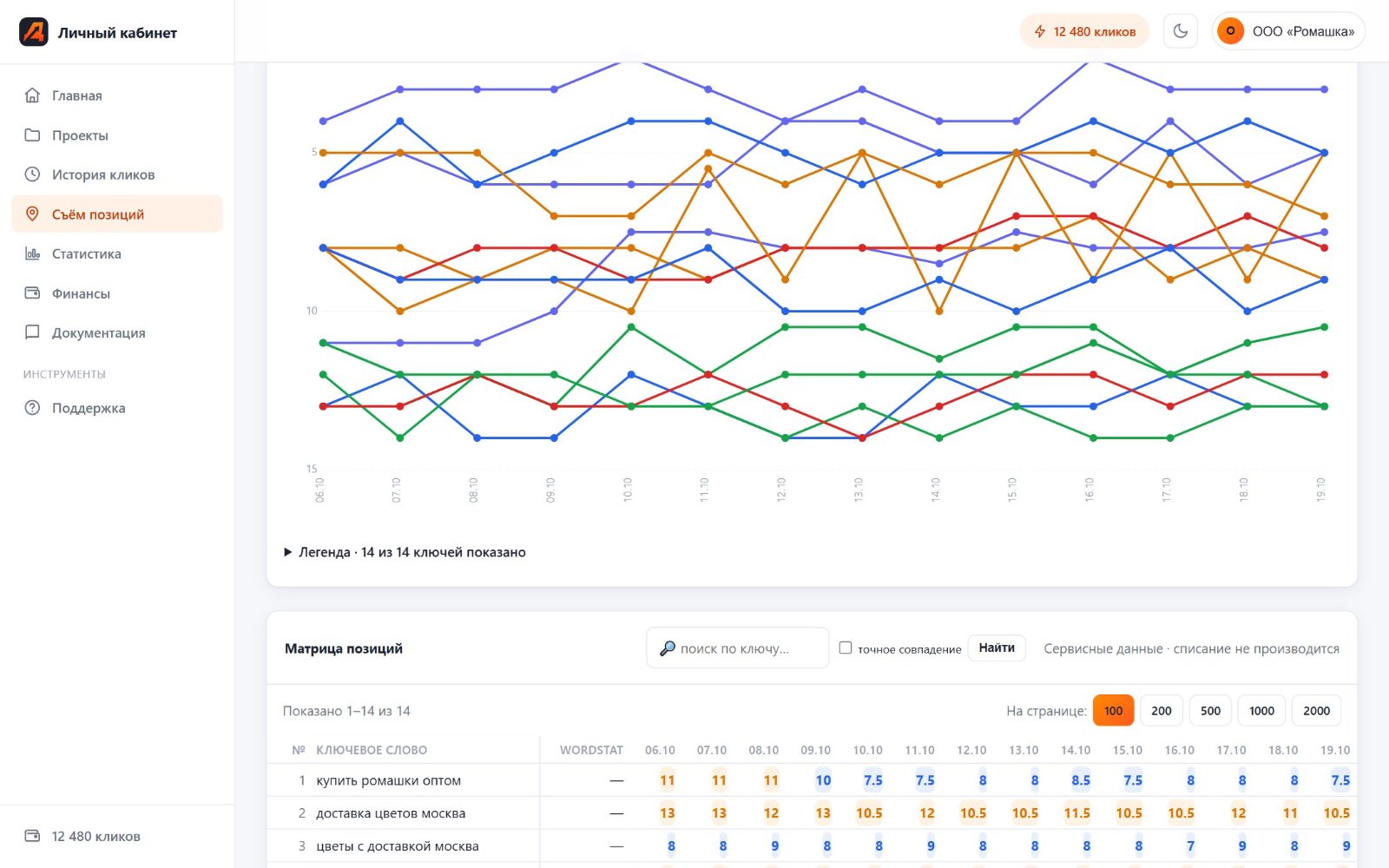Open Главная from the sidebar
Screen dimensions: 1389x868
(117, 95)
